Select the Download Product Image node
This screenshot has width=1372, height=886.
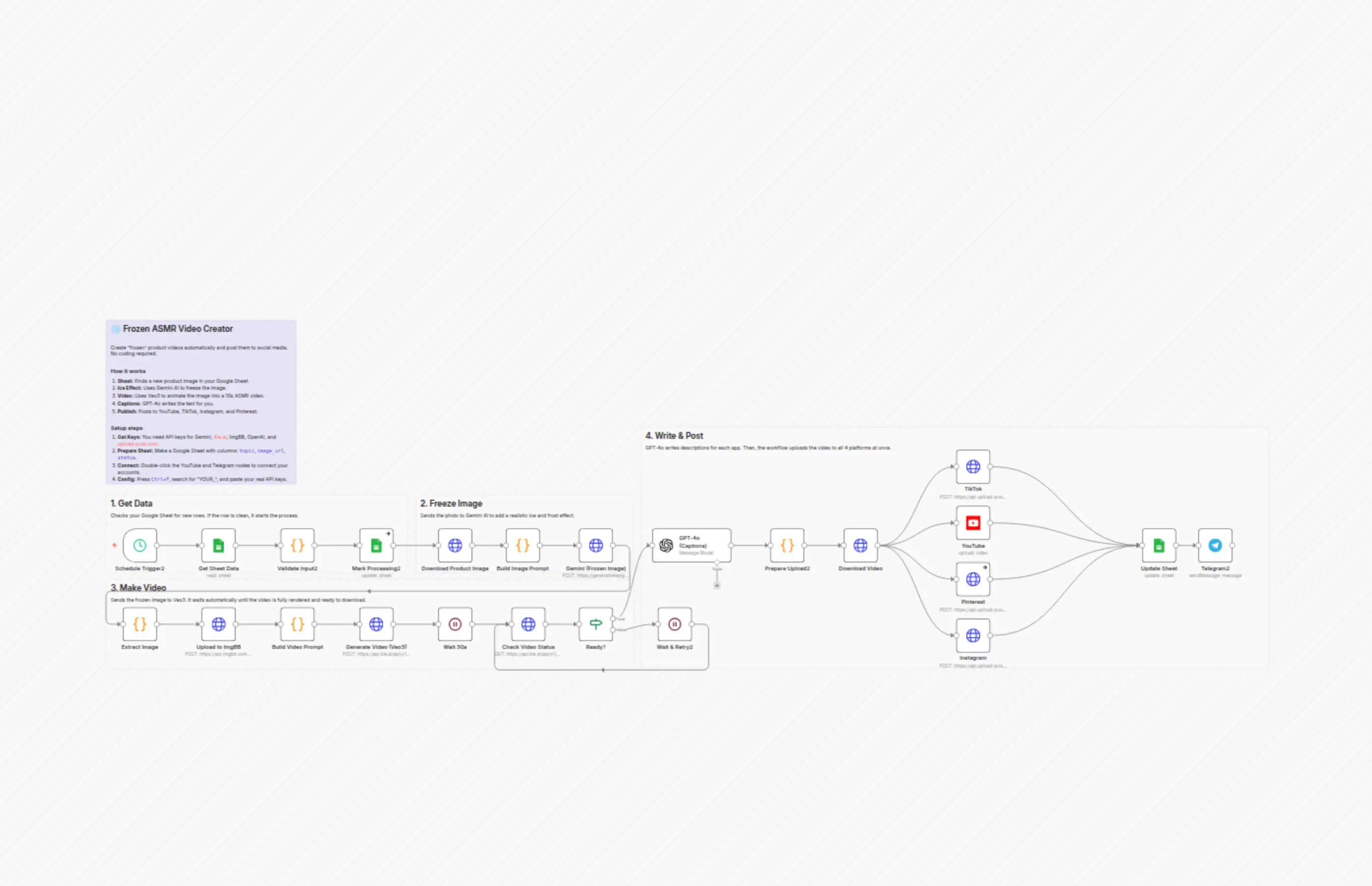pyautogui.click(x=455, y=545)
